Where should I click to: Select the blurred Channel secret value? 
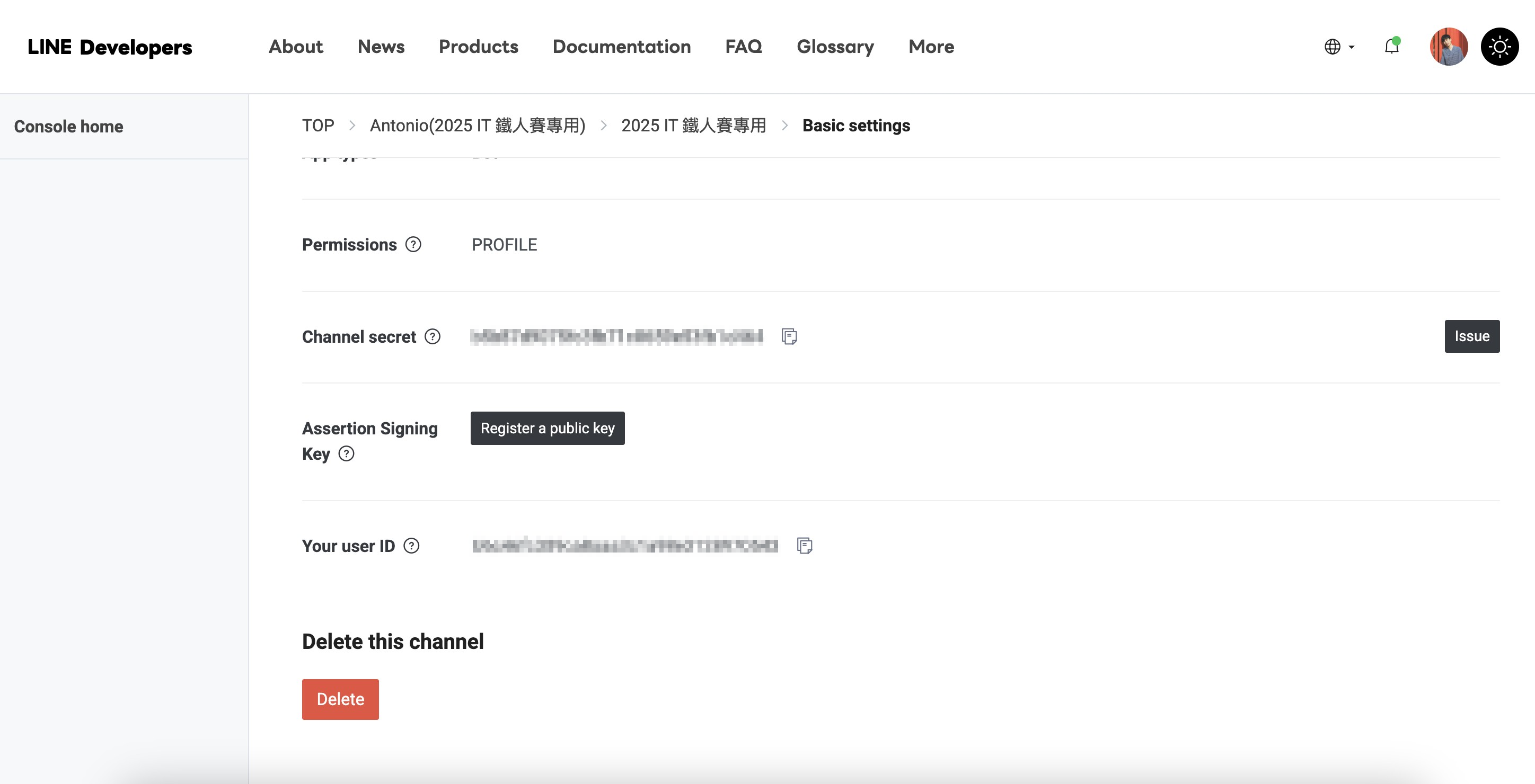tap(616, 336)
